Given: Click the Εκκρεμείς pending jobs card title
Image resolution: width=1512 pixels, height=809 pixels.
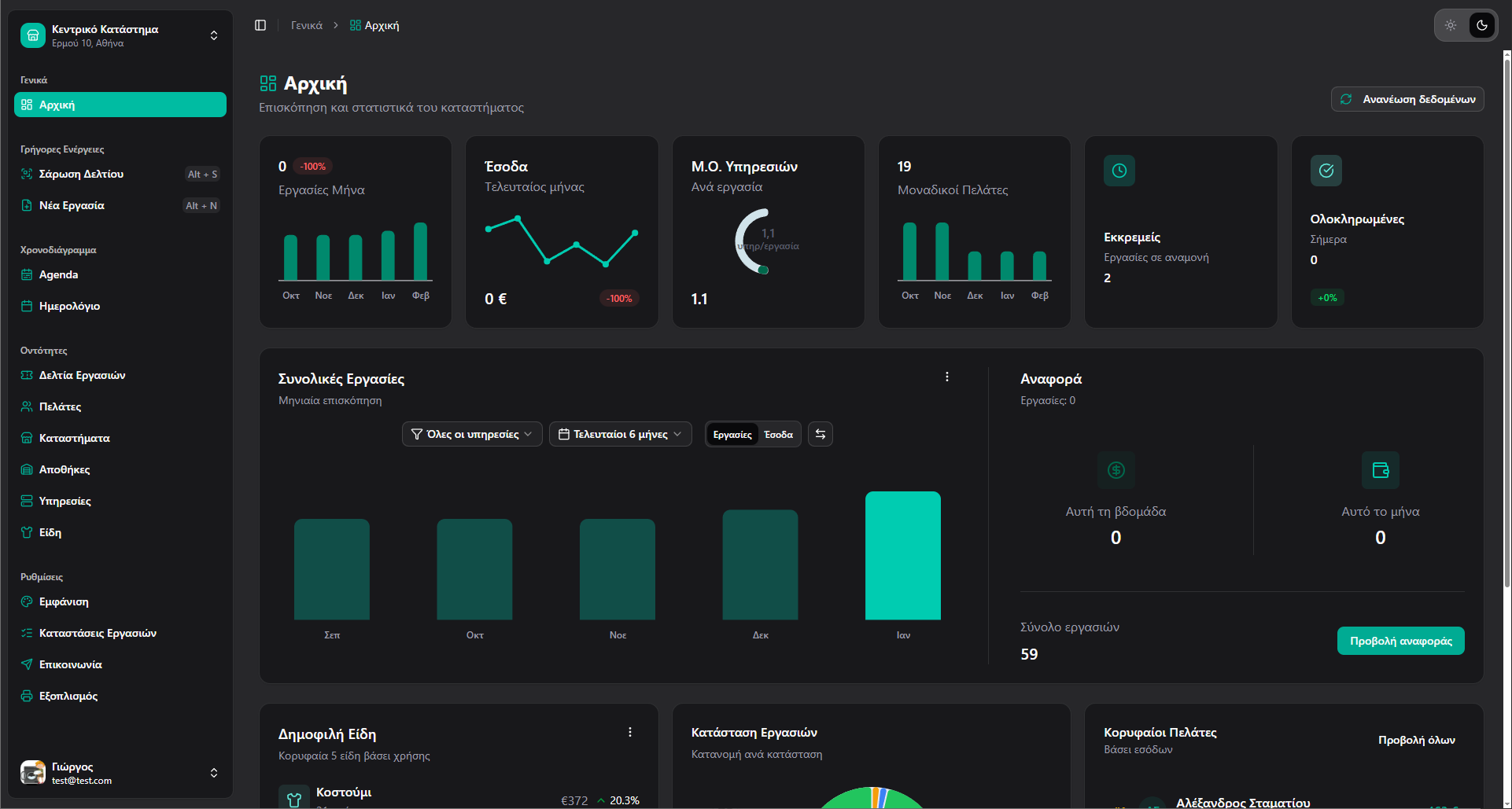Looking at the screenshot, I should coord(1132,237).
